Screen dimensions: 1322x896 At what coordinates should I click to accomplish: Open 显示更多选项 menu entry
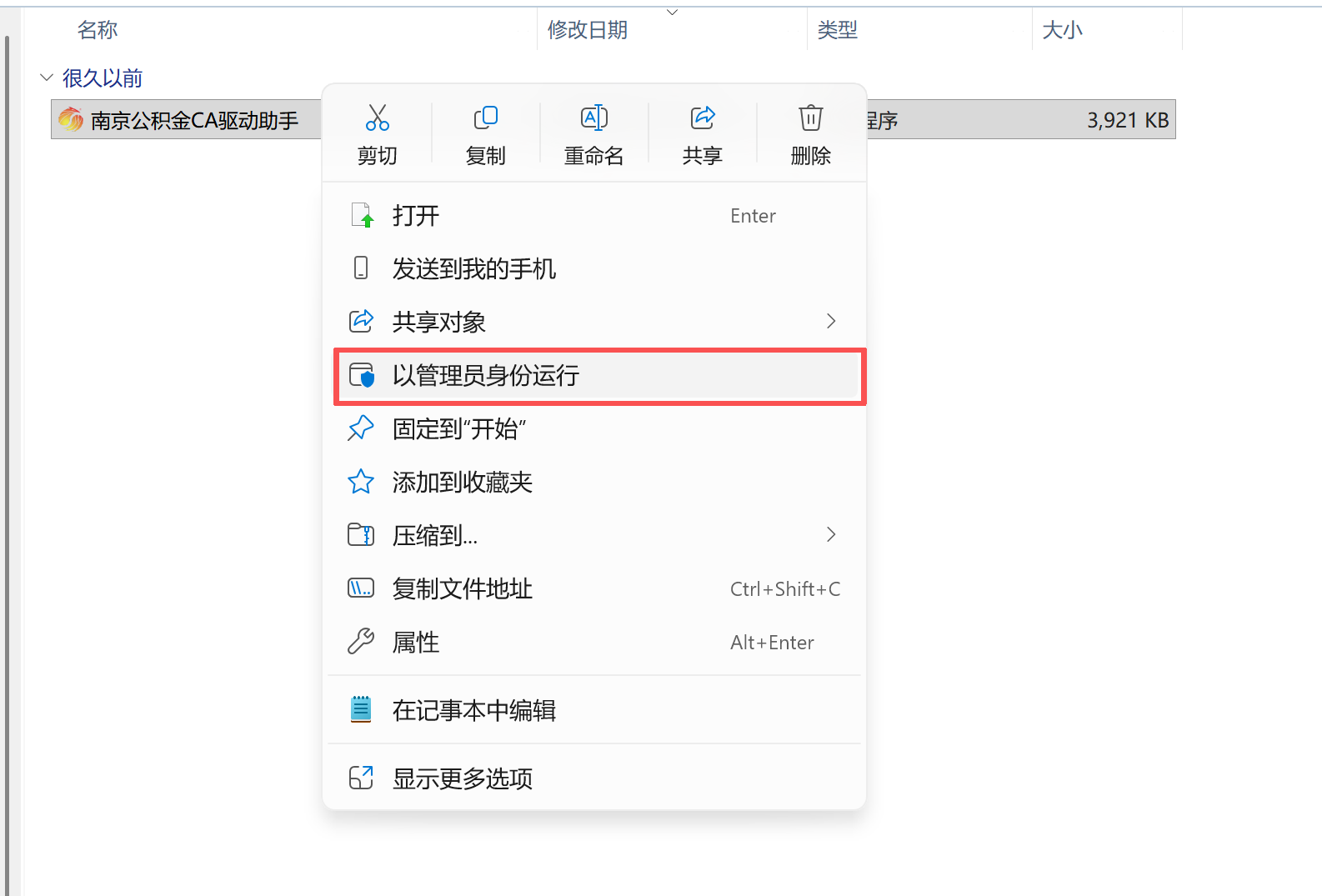coord(594,778)
